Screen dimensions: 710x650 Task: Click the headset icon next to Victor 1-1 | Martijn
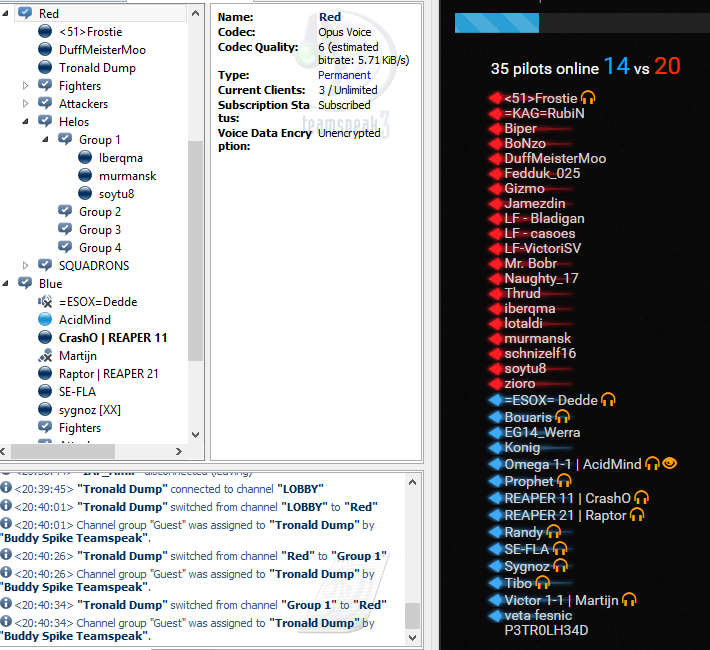(x=629, y=600)
